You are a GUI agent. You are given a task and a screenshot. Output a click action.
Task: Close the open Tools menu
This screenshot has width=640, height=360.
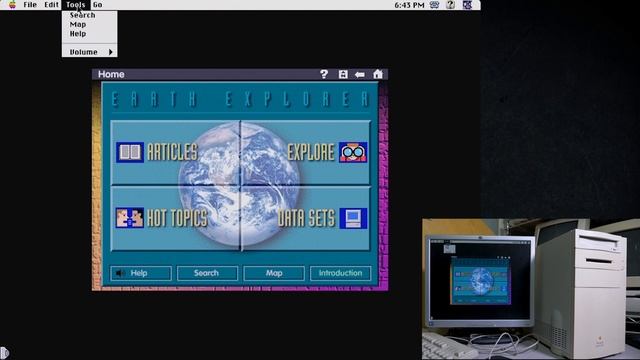pos(76,5)
